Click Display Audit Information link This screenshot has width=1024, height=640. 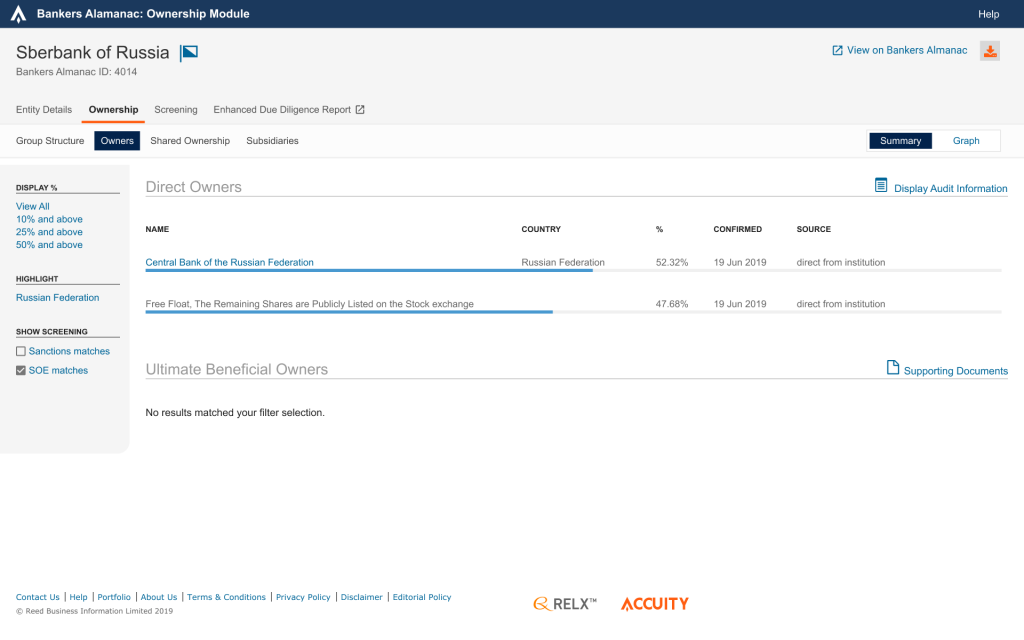pyautogui.click(x=950, y=189)
